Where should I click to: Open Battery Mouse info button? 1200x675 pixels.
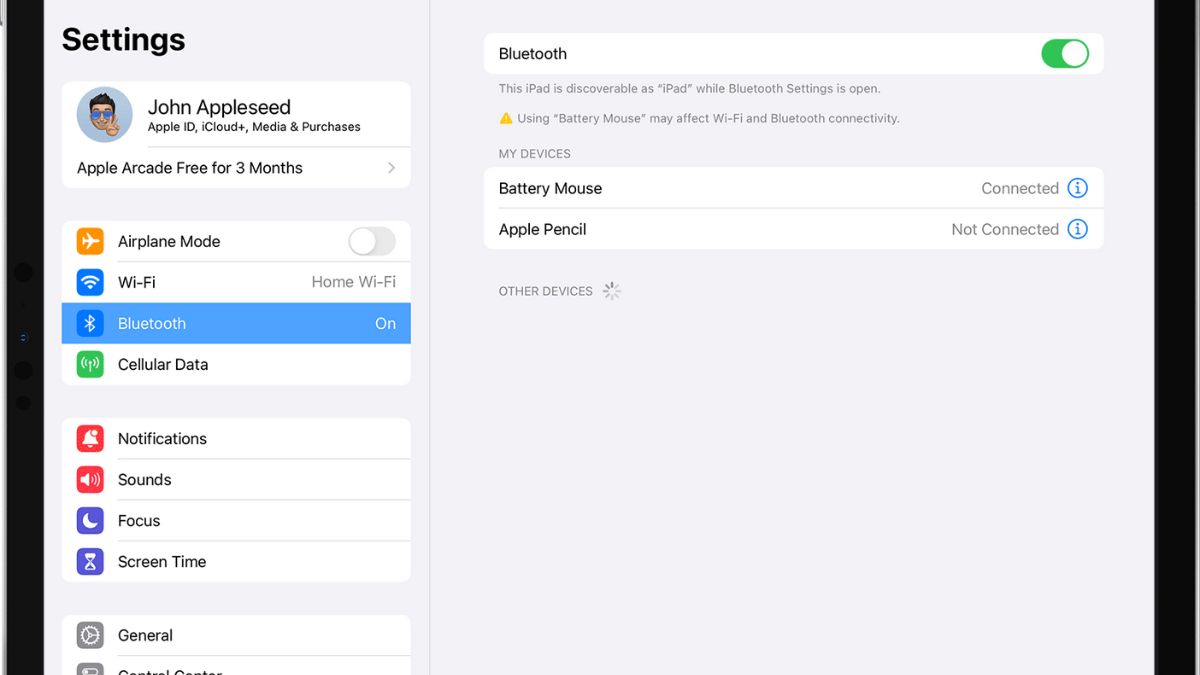1077,188
